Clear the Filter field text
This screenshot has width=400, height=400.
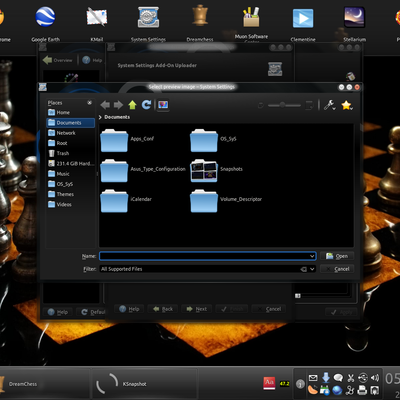pos(303,269)
